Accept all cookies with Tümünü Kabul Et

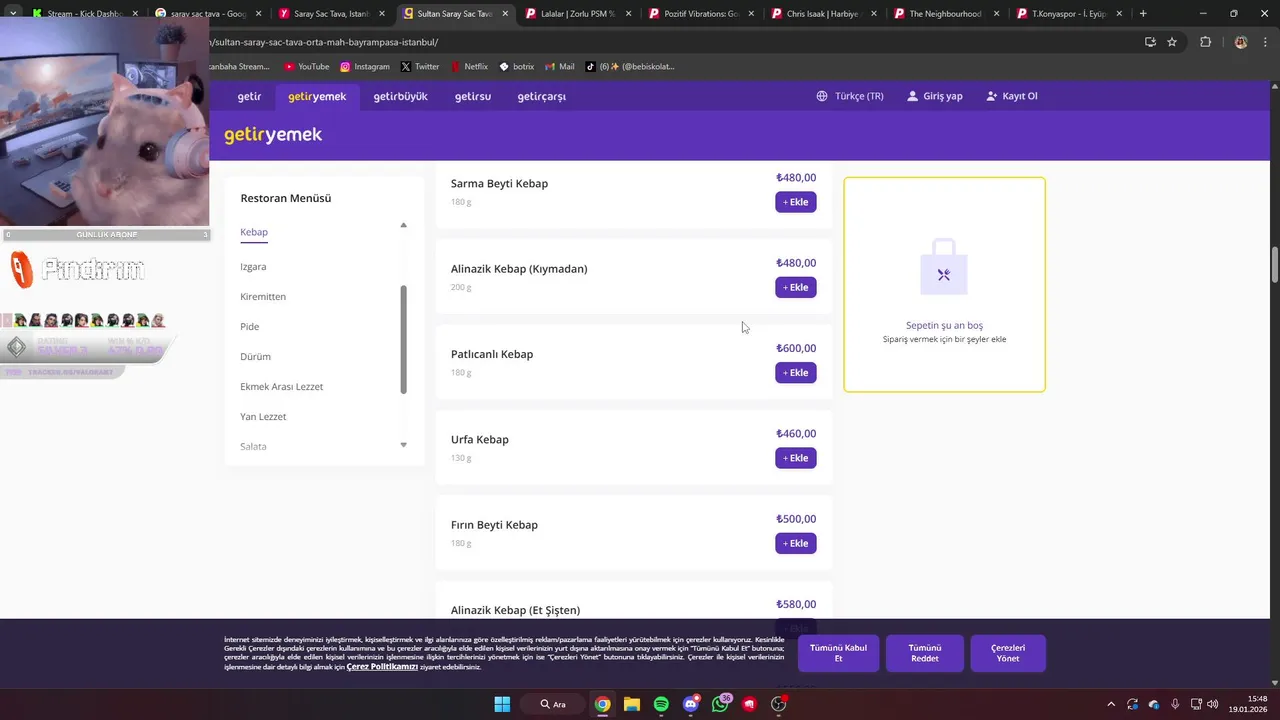838,653
